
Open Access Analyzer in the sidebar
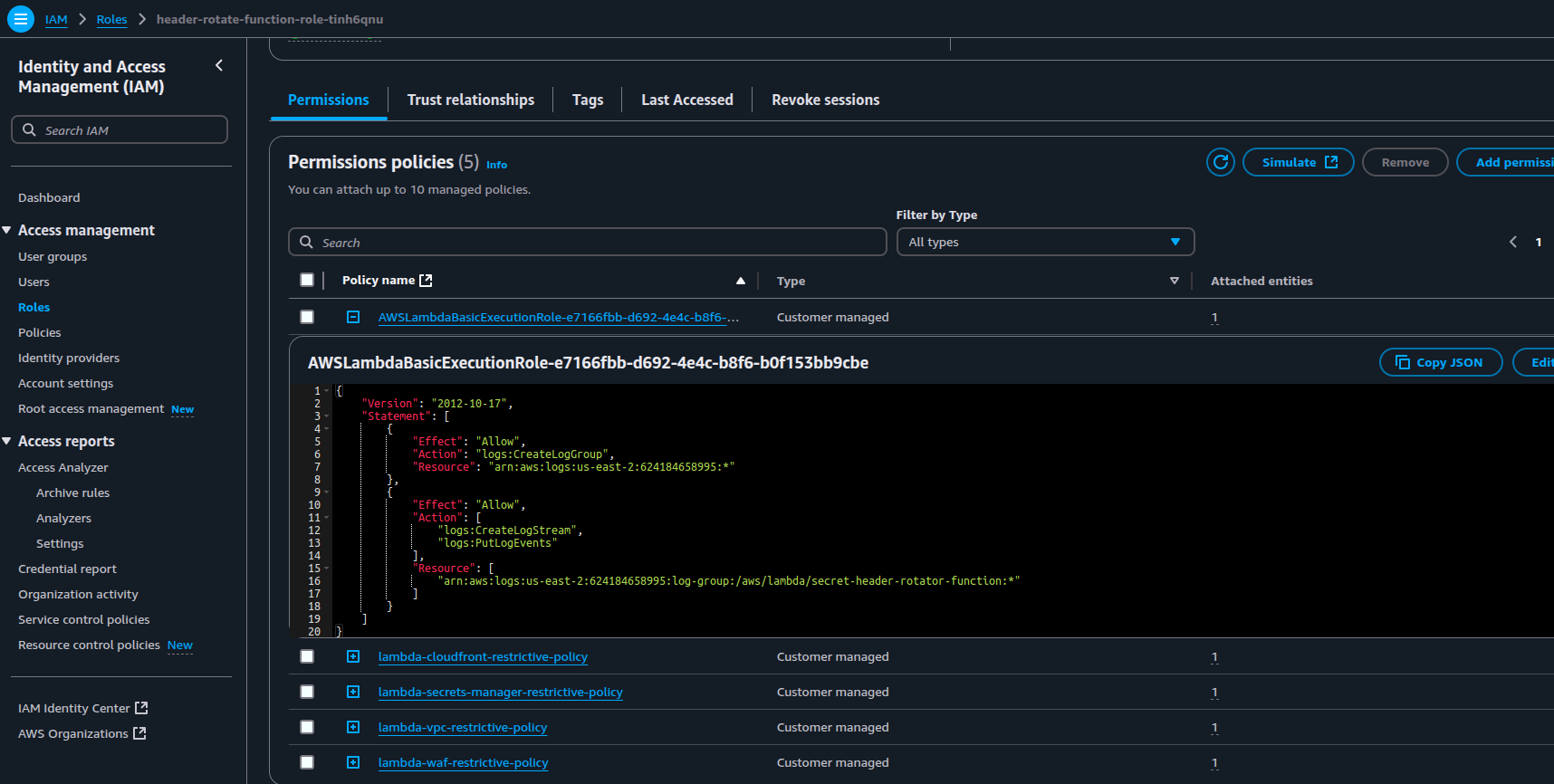coord(63,467)
